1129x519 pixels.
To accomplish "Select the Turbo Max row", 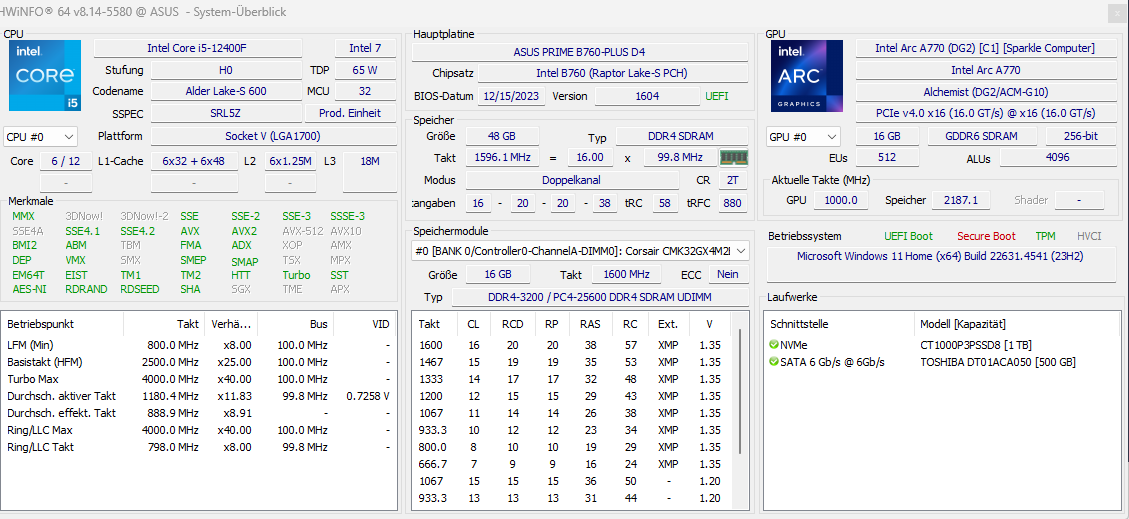I will (199, 379).
